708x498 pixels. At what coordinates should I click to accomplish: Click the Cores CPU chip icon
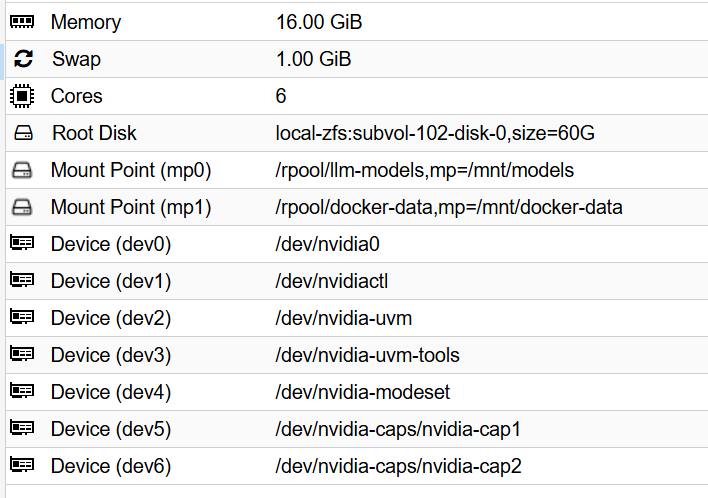click(x=22, y=96)
